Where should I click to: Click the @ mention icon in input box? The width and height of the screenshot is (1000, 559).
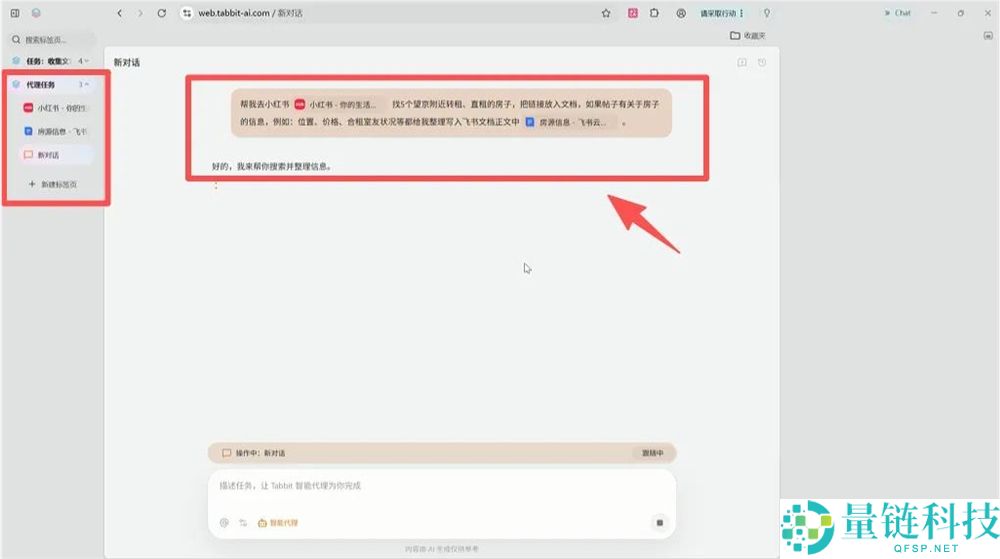(224, 523)
